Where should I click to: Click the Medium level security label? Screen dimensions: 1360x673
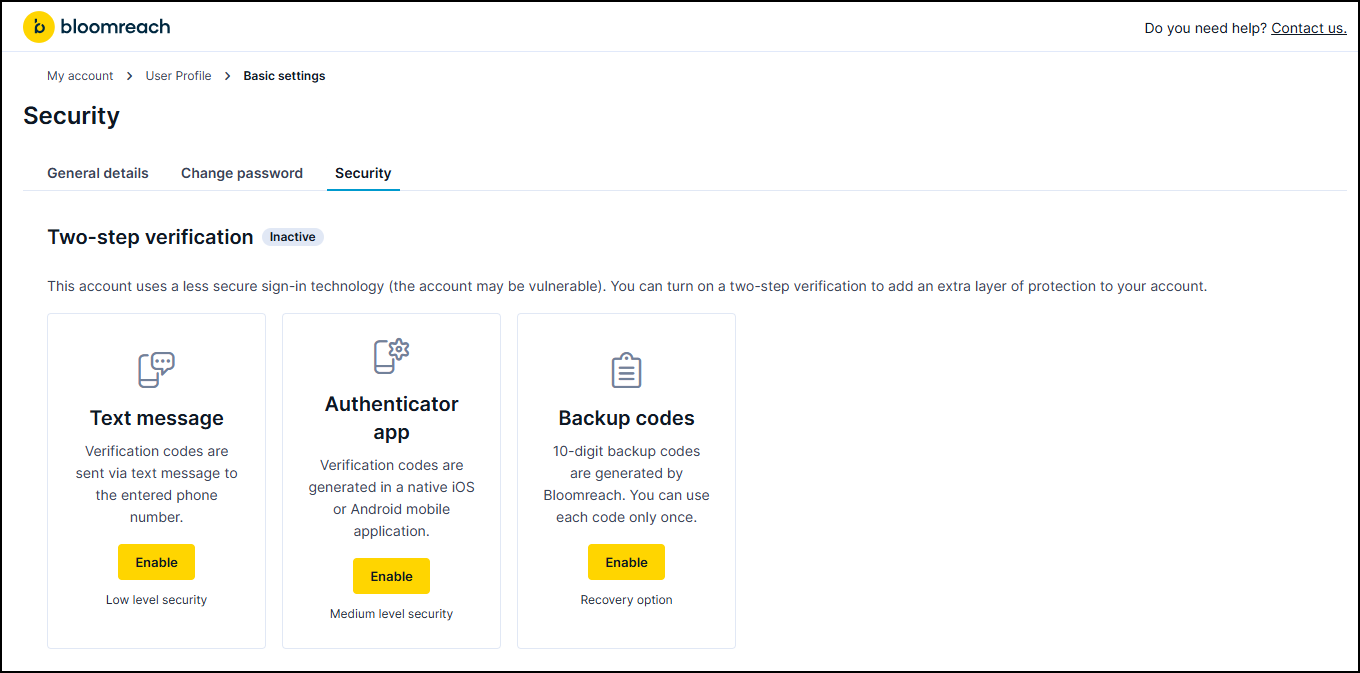pos(391,614)
